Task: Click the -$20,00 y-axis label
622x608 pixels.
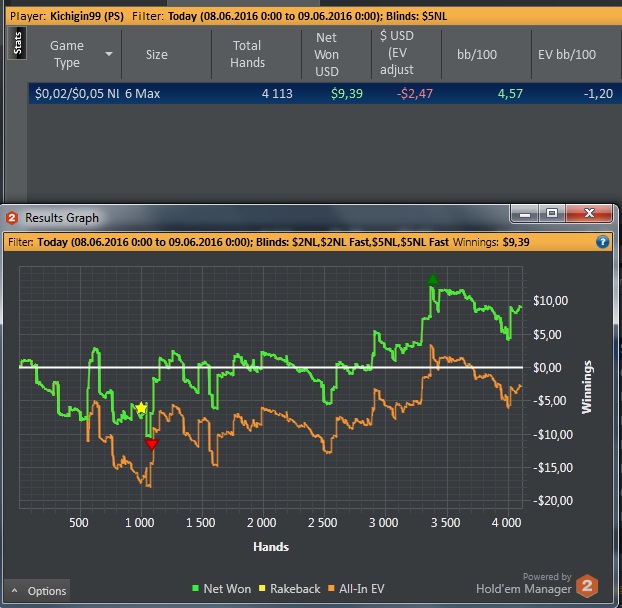Action: 553,501
